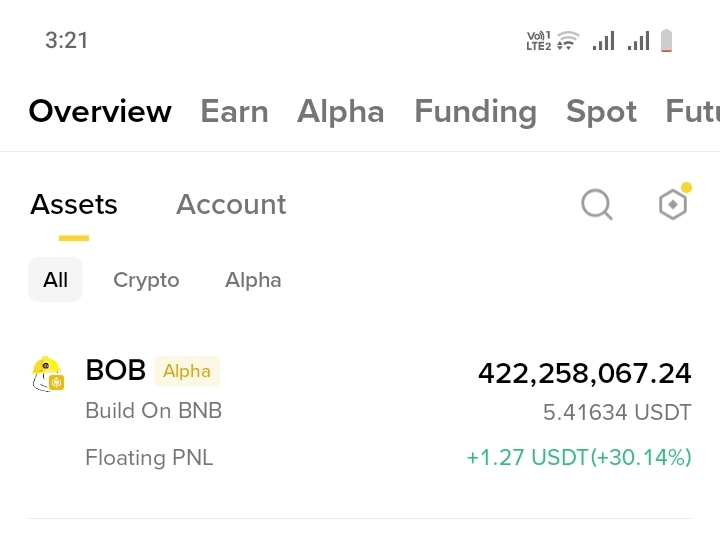Open BOB balance 422,258,067.24

(585, 373)
